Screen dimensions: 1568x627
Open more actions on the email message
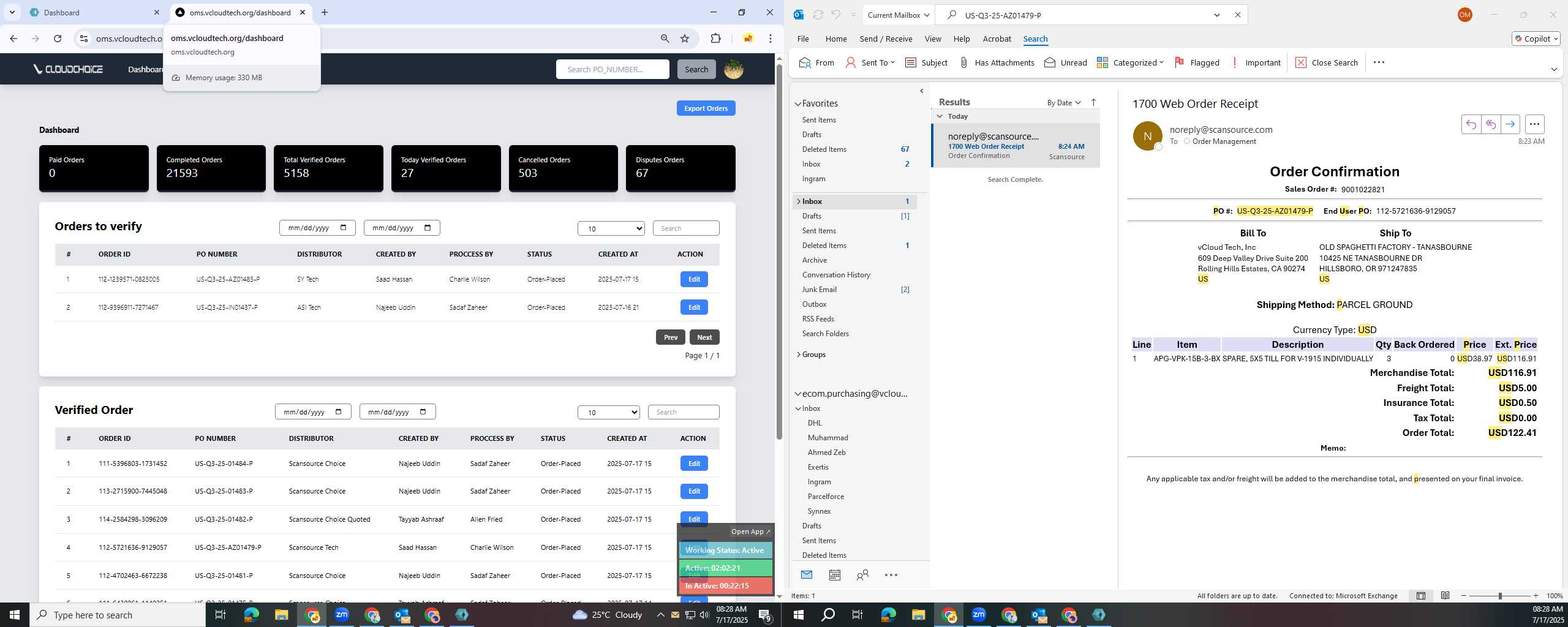tap(1534, 124)
